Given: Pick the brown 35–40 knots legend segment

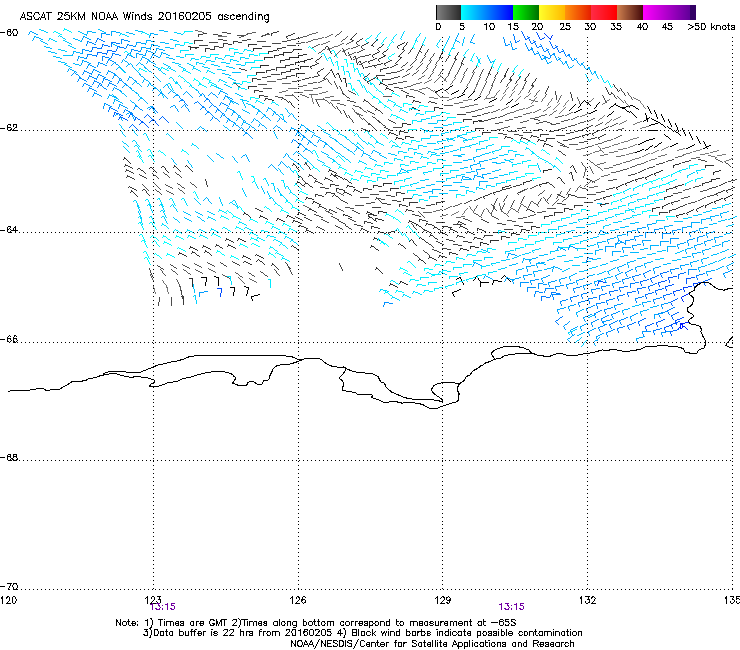Looking at the screenshot, I should [x=630, y=12].
